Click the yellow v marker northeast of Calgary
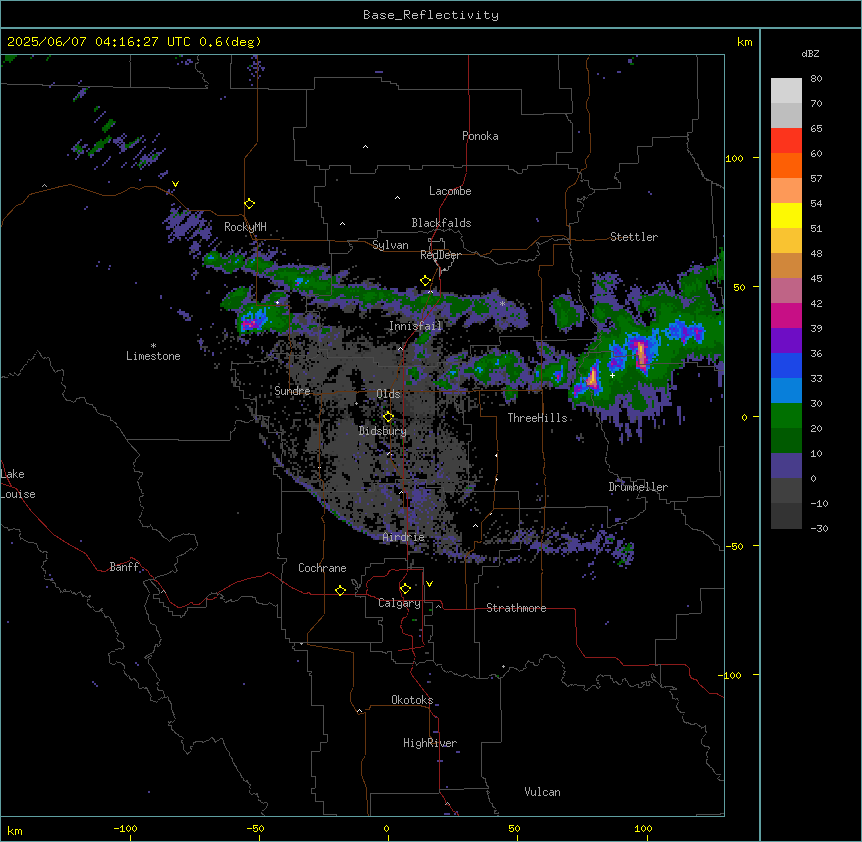862x842 pixels. (429, 584)
